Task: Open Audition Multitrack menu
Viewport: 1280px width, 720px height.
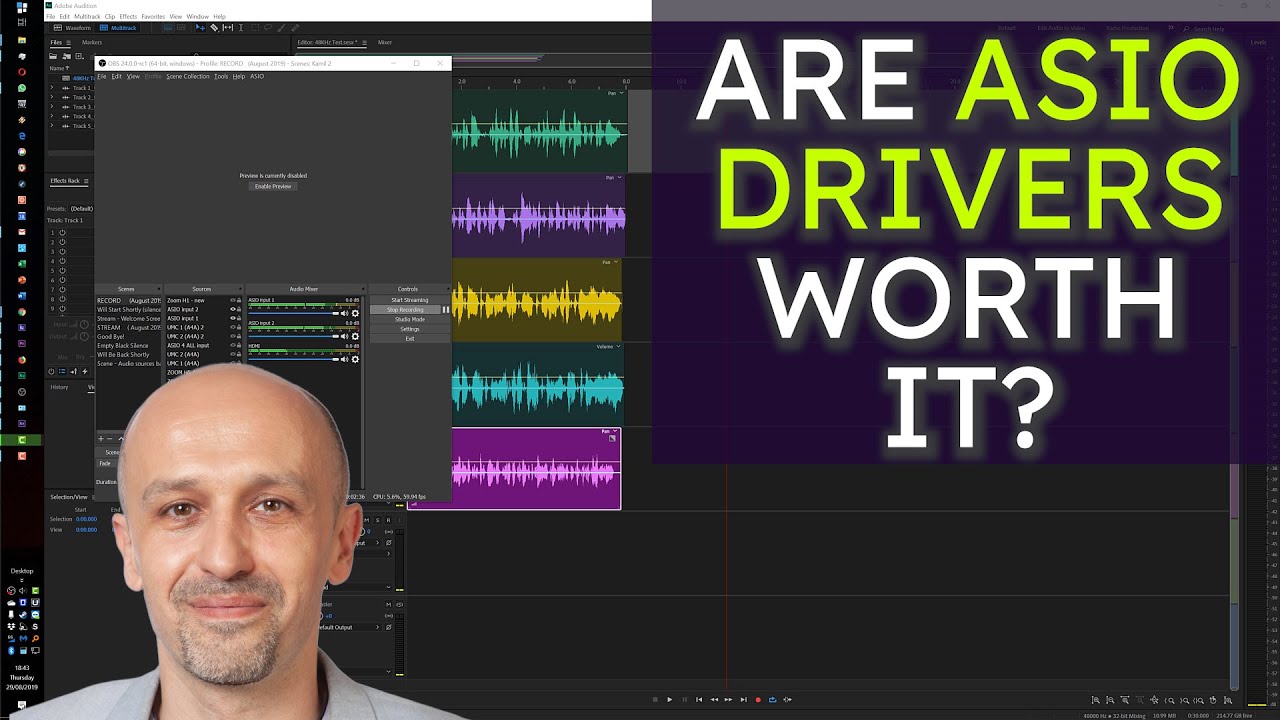Action: coord(87,16)
